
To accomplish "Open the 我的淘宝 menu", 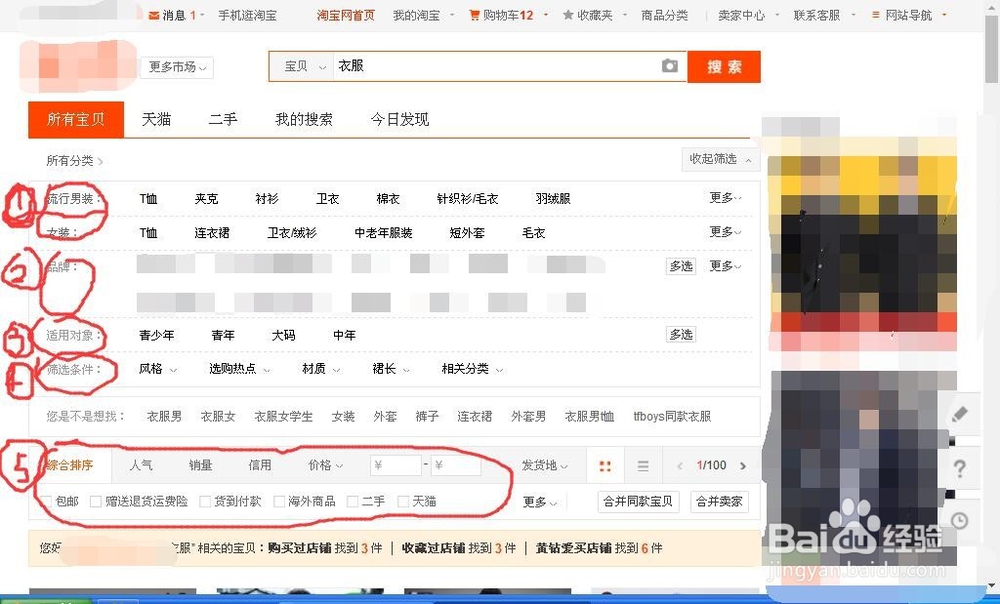I will (x=416, y=15).
